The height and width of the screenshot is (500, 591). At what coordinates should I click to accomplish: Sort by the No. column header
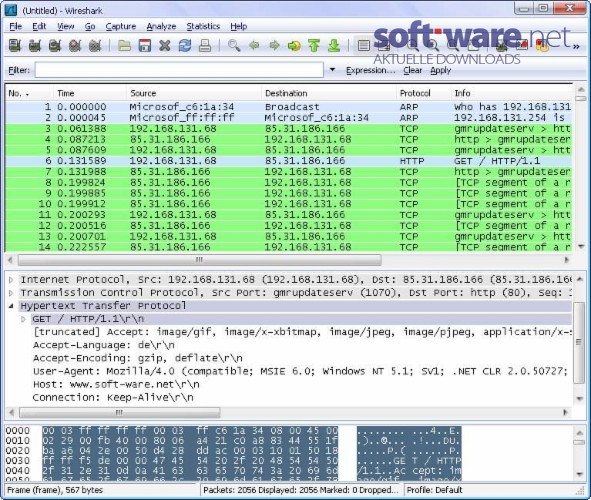28,93
